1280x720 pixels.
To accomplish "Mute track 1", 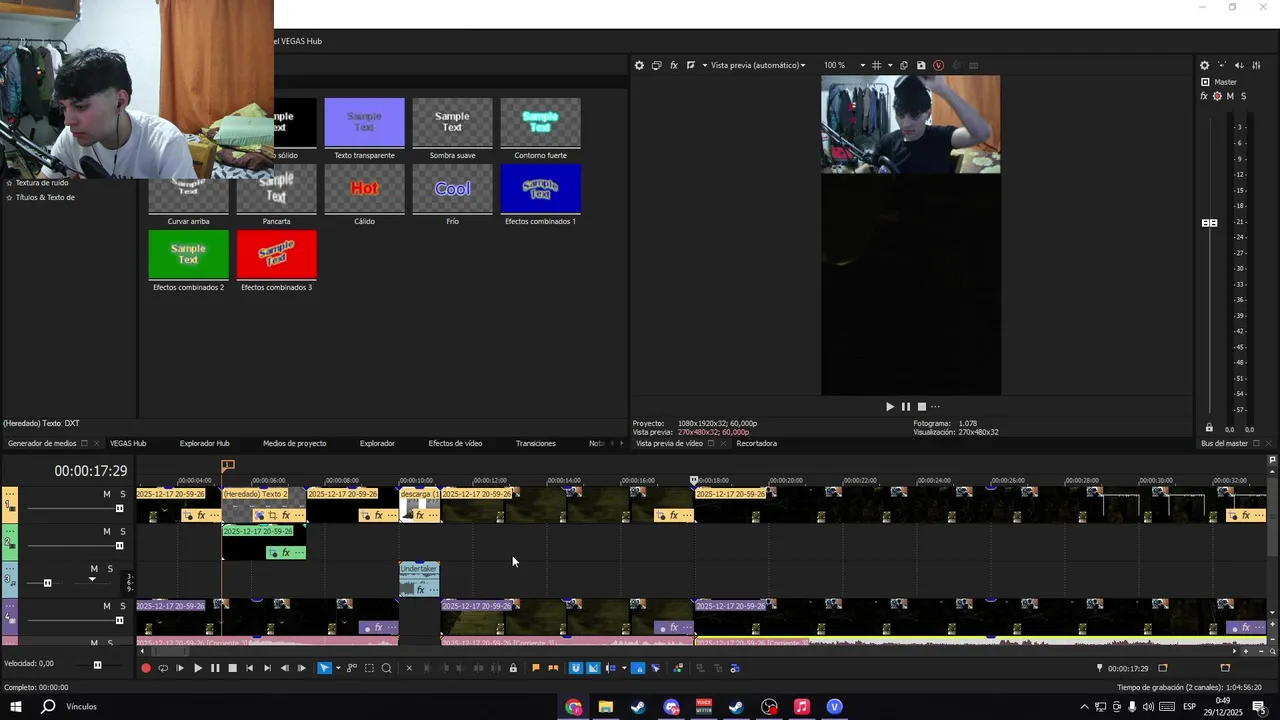I will pyautogui.click(x=107, y=494).
